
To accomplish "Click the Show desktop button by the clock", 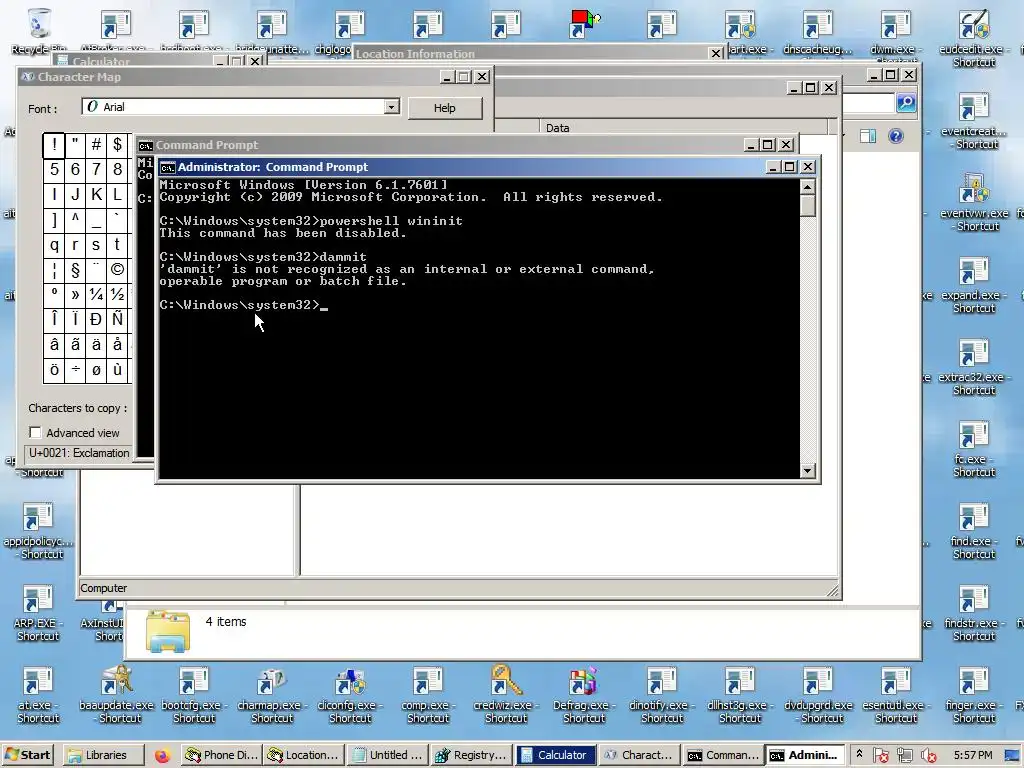I will 1014,756.
